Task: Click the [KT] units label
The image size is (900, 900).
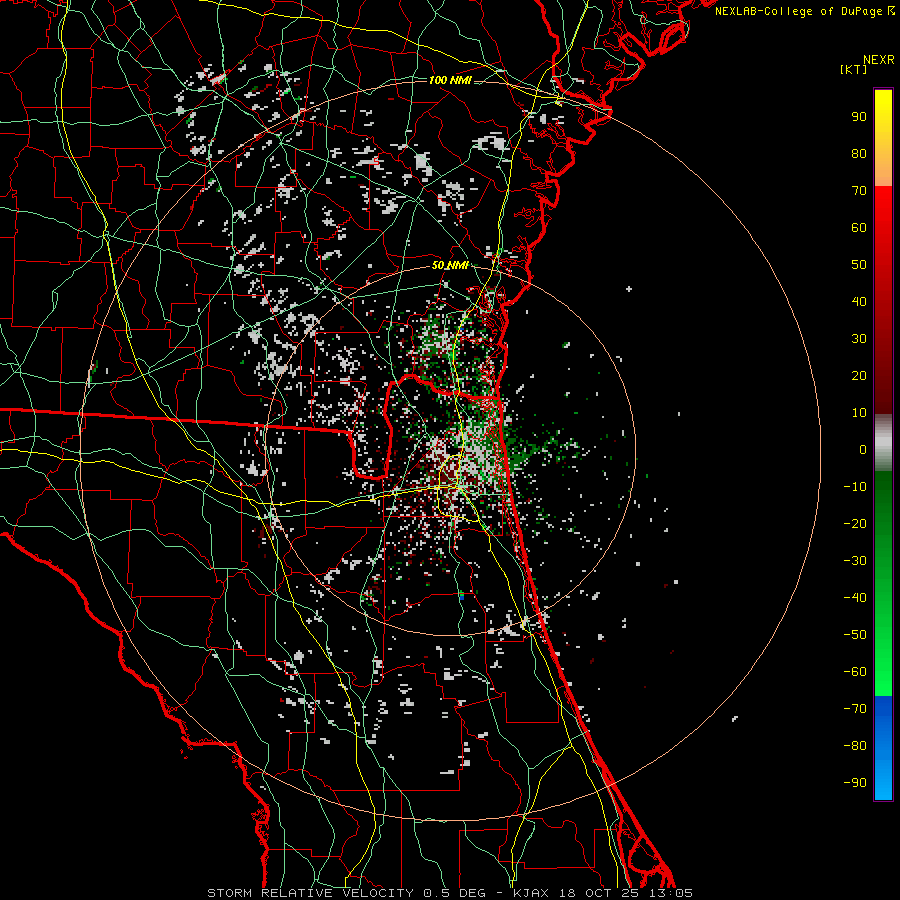Action: coord(854,69)
